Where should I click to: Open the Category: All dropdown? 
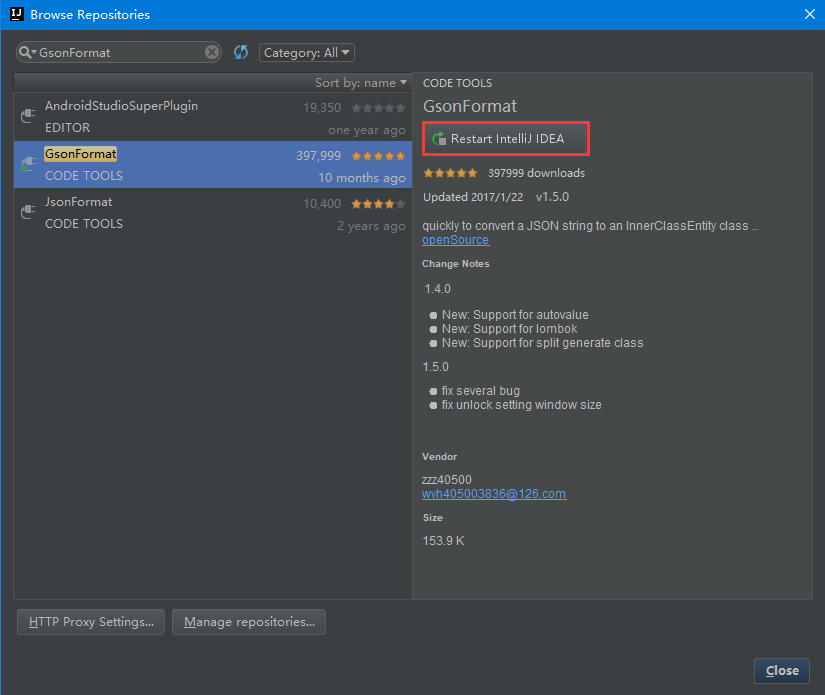(306, 52)
